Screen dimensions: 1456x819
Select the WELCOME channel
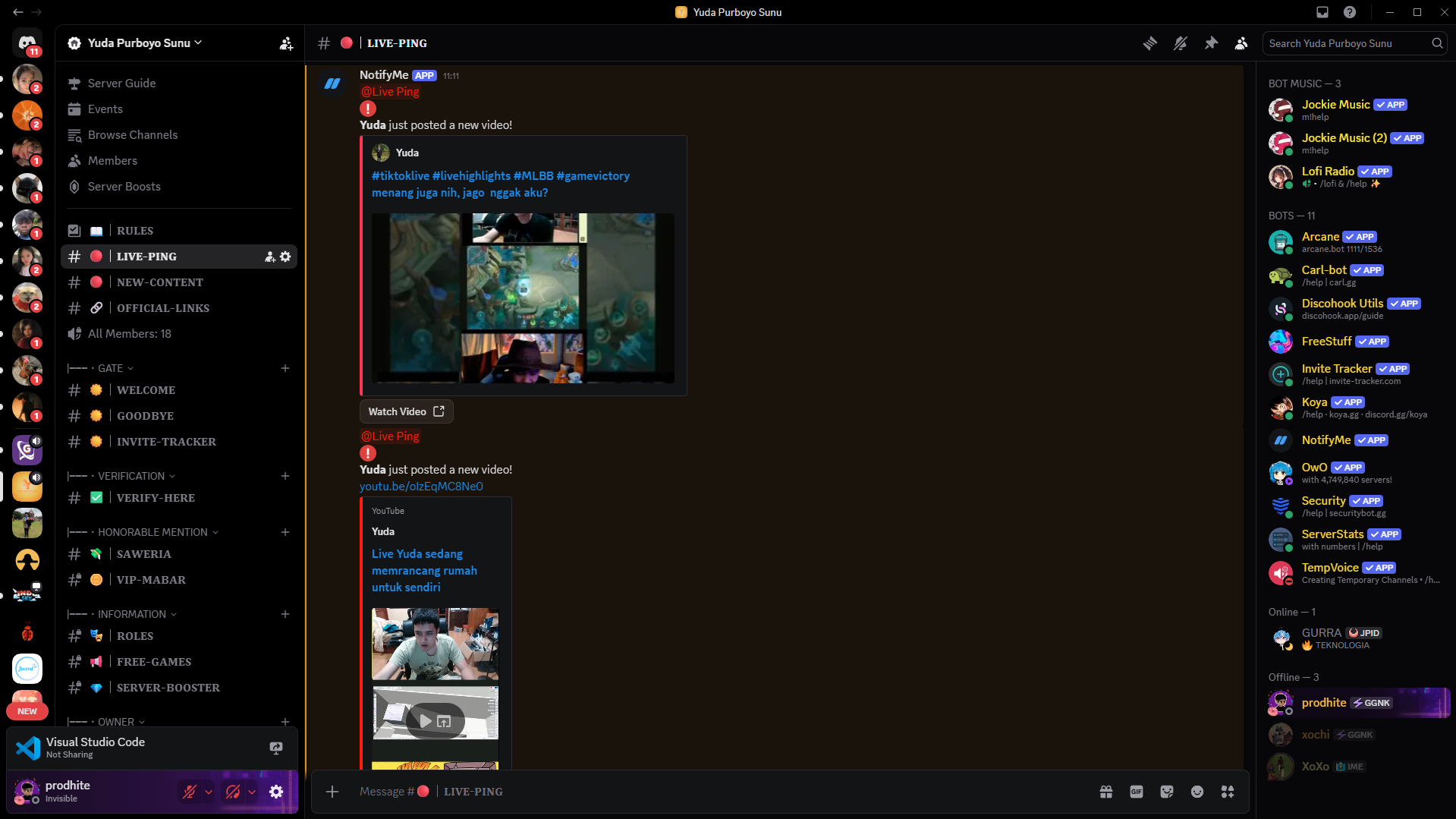click(x=179, y=389)
